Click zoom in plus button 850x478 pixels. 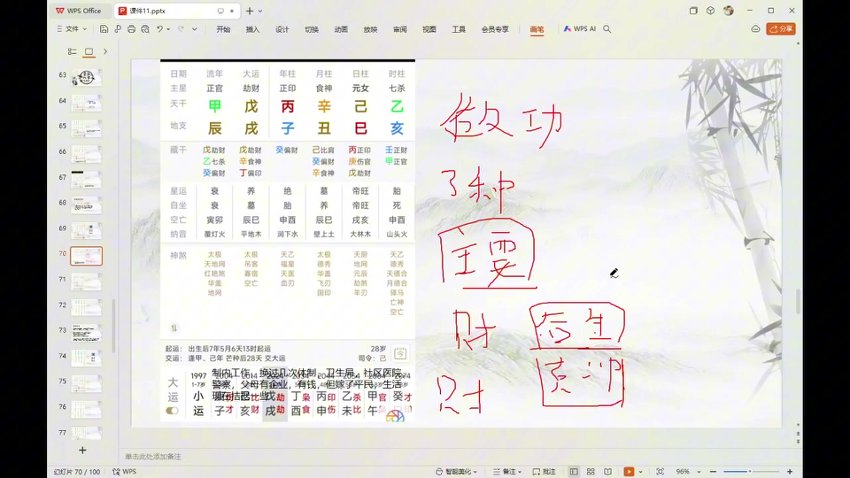click(x=790, y=471)
